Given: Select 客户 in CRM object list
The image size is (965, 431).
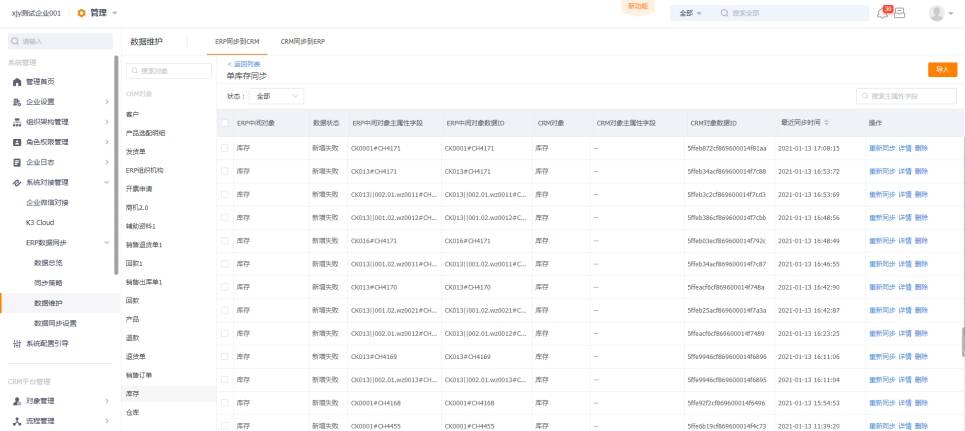Looking at the screenshot, I should (x=132, y=115).
